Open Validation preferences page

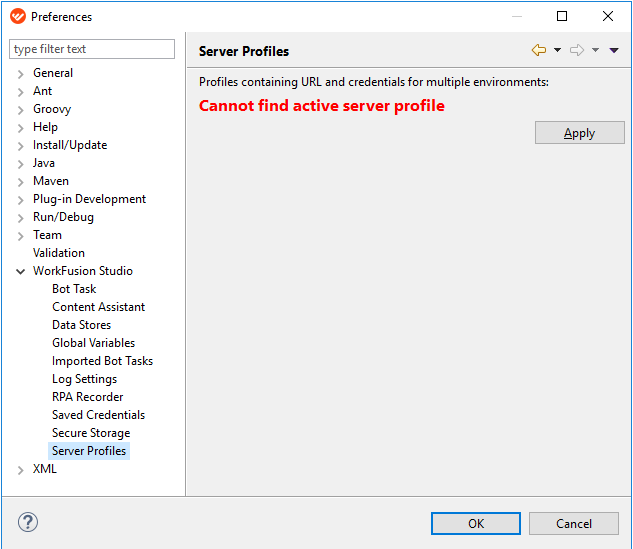pyautogui.click(x=59, y=253)
